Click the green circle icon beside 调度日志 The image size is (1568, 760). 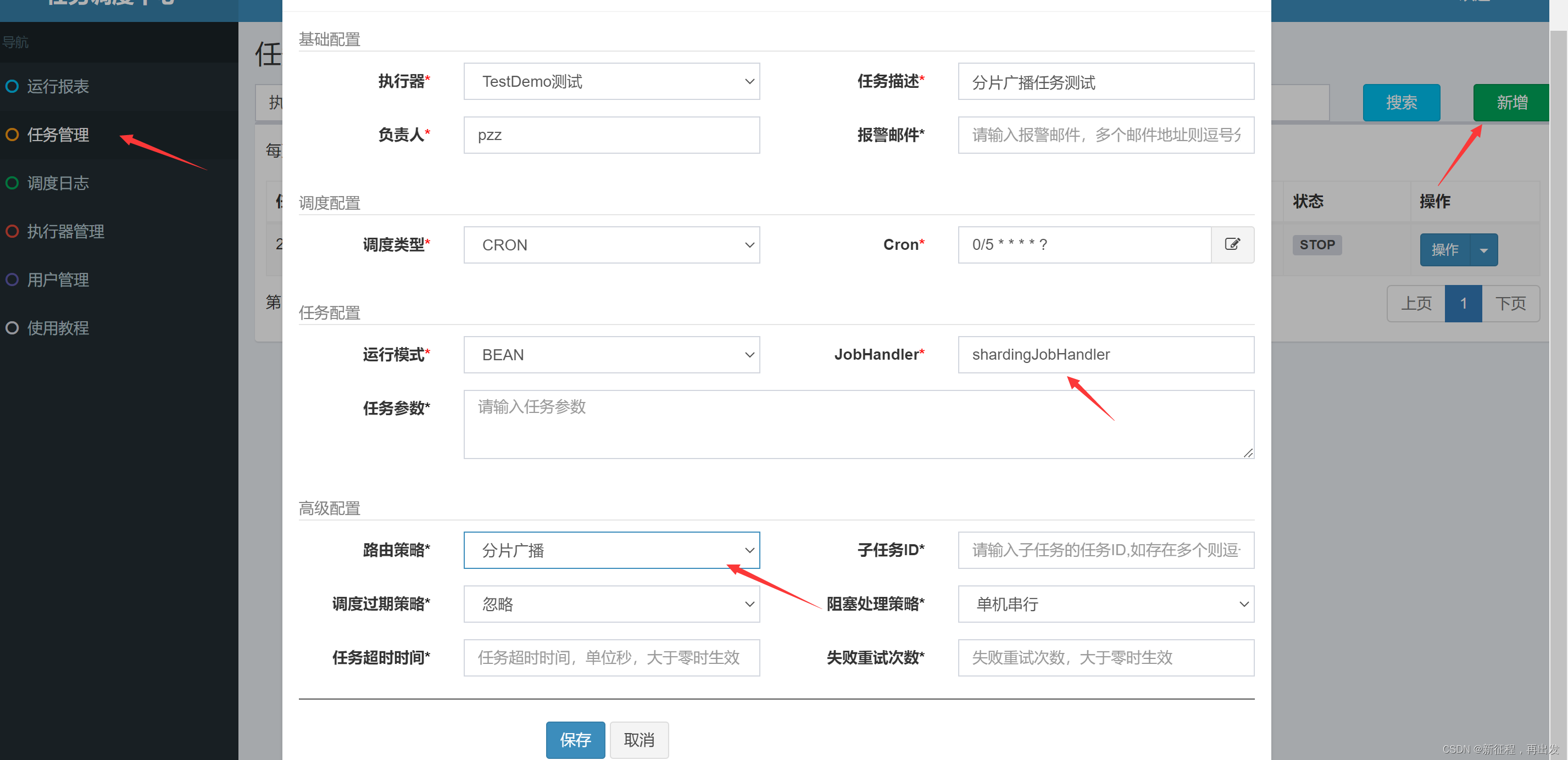12,183
